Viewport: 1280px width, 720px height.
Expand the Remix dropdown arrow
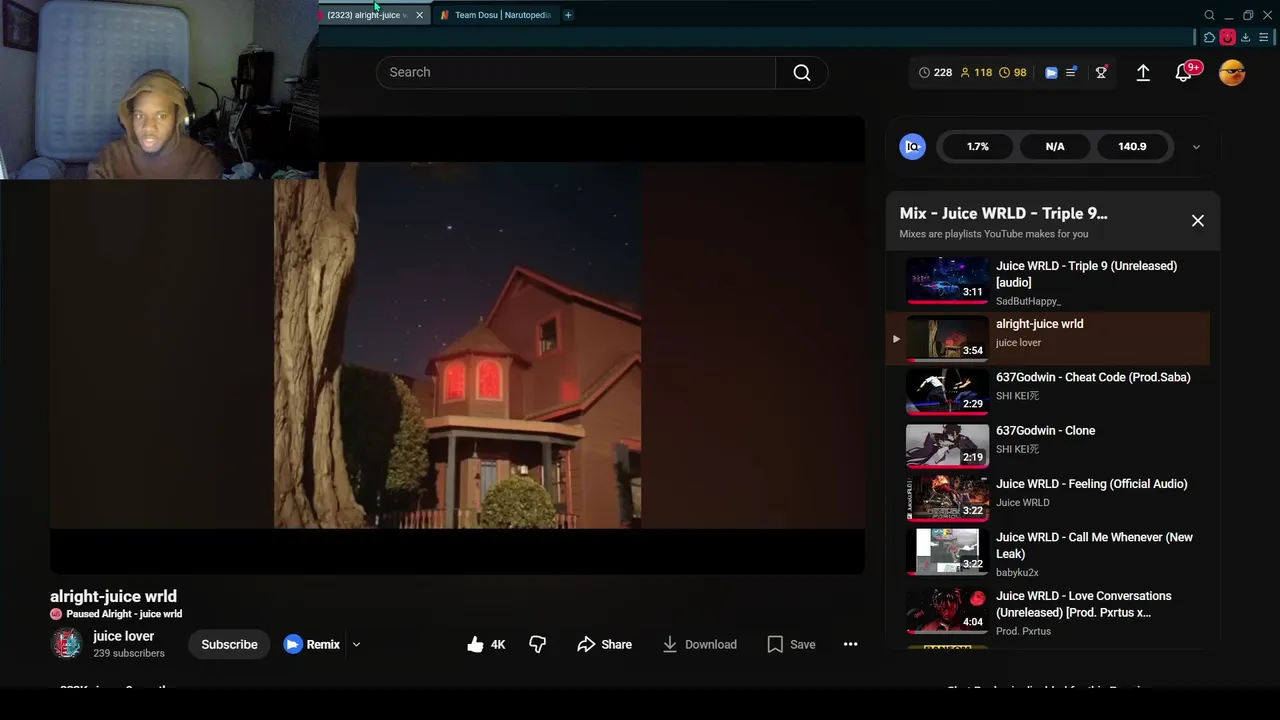[356, 645]
